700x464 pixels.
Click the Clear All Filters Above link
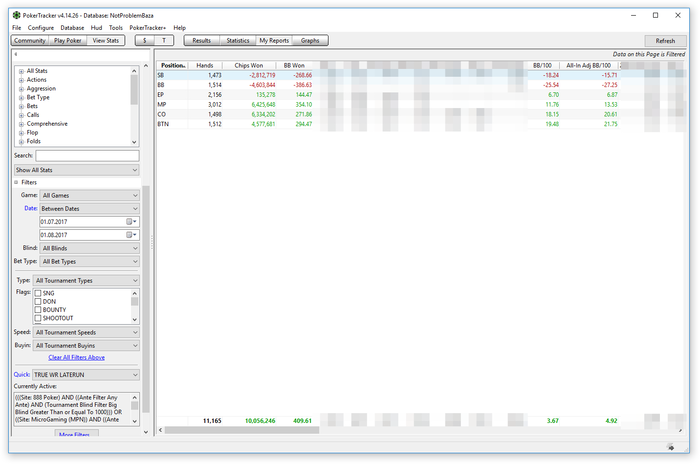(x=77, y=358)
